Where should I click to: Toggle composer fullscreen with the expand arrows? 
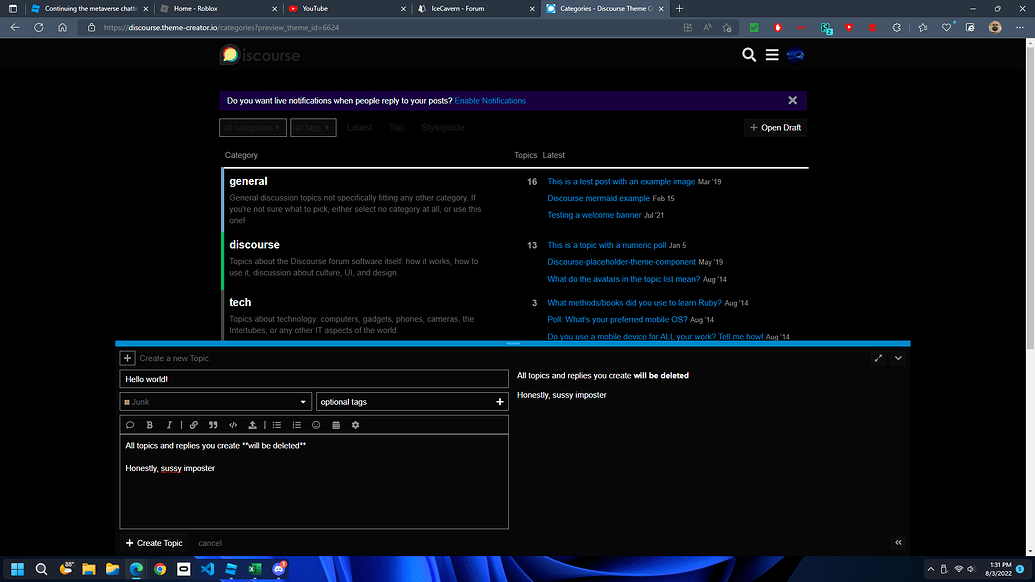tap(878, 358)
